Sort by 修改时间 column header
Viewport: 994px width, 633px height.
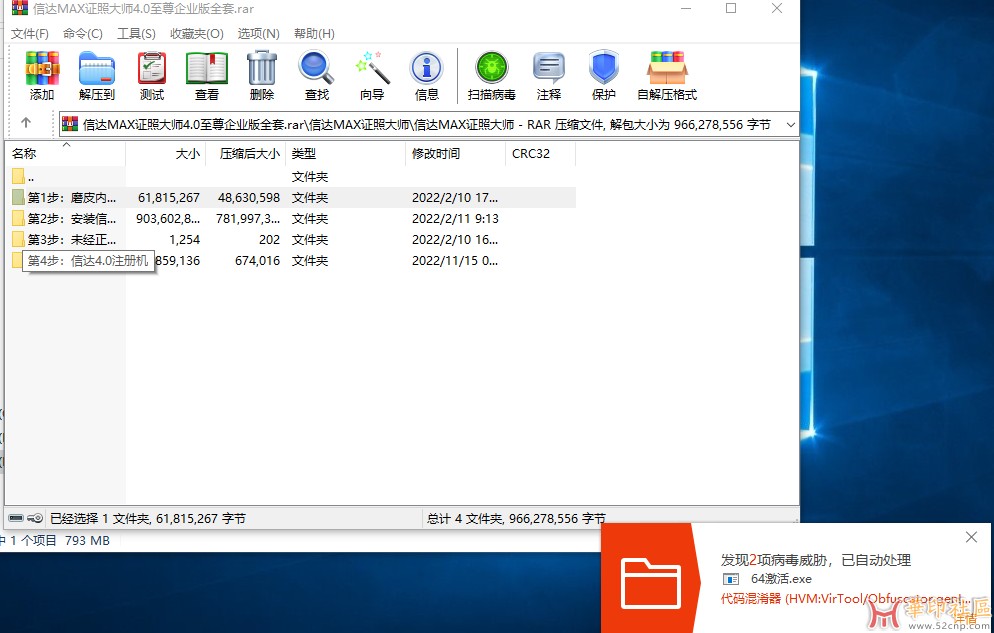click(455, 153)
